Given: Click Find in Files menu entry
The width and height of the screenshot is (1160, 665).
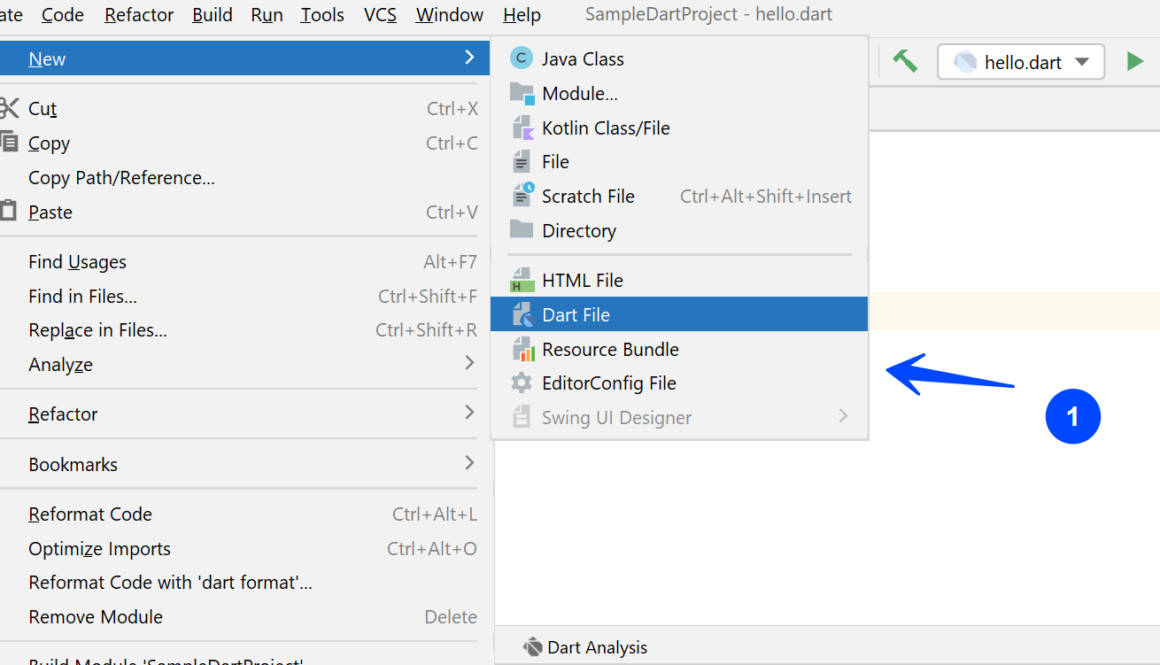Looking at the screenshot, I should click(83, 296).
